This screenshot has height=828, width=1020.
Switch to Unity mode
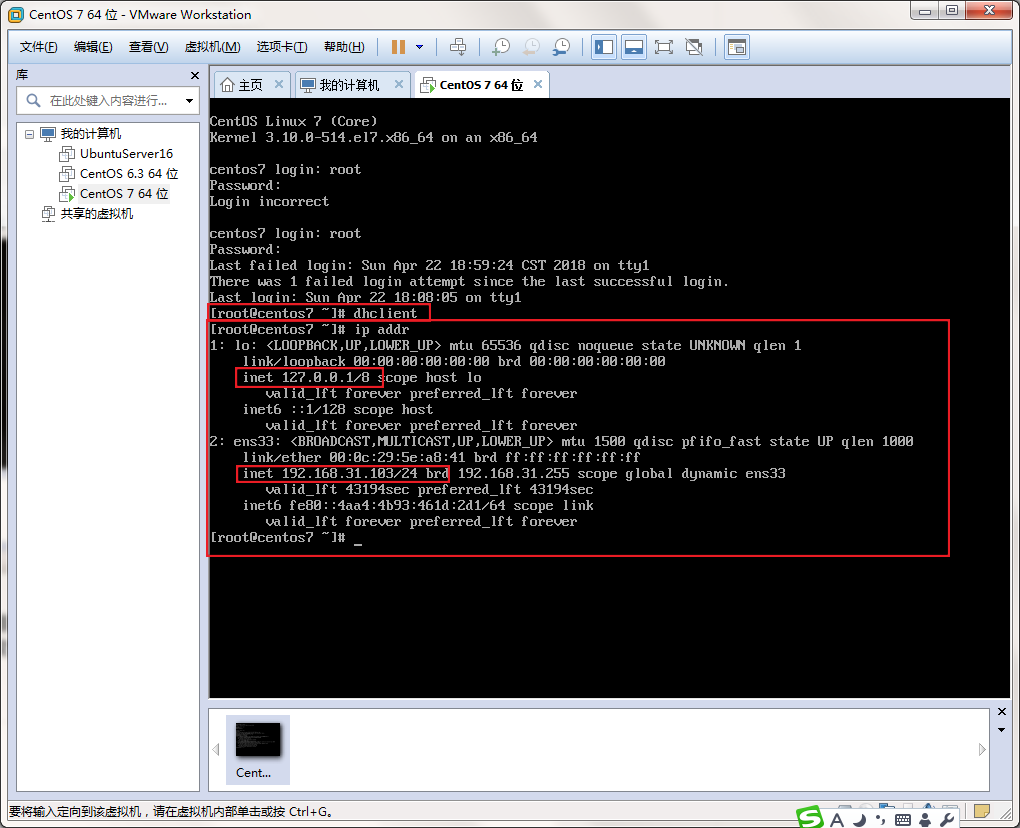point(694,47)
